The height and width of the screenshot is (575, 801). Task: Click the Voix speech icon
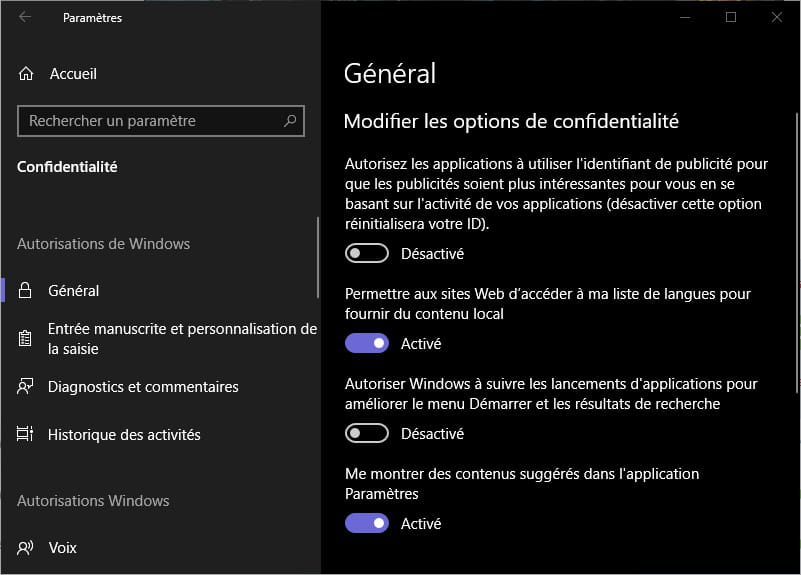[26, 548]
